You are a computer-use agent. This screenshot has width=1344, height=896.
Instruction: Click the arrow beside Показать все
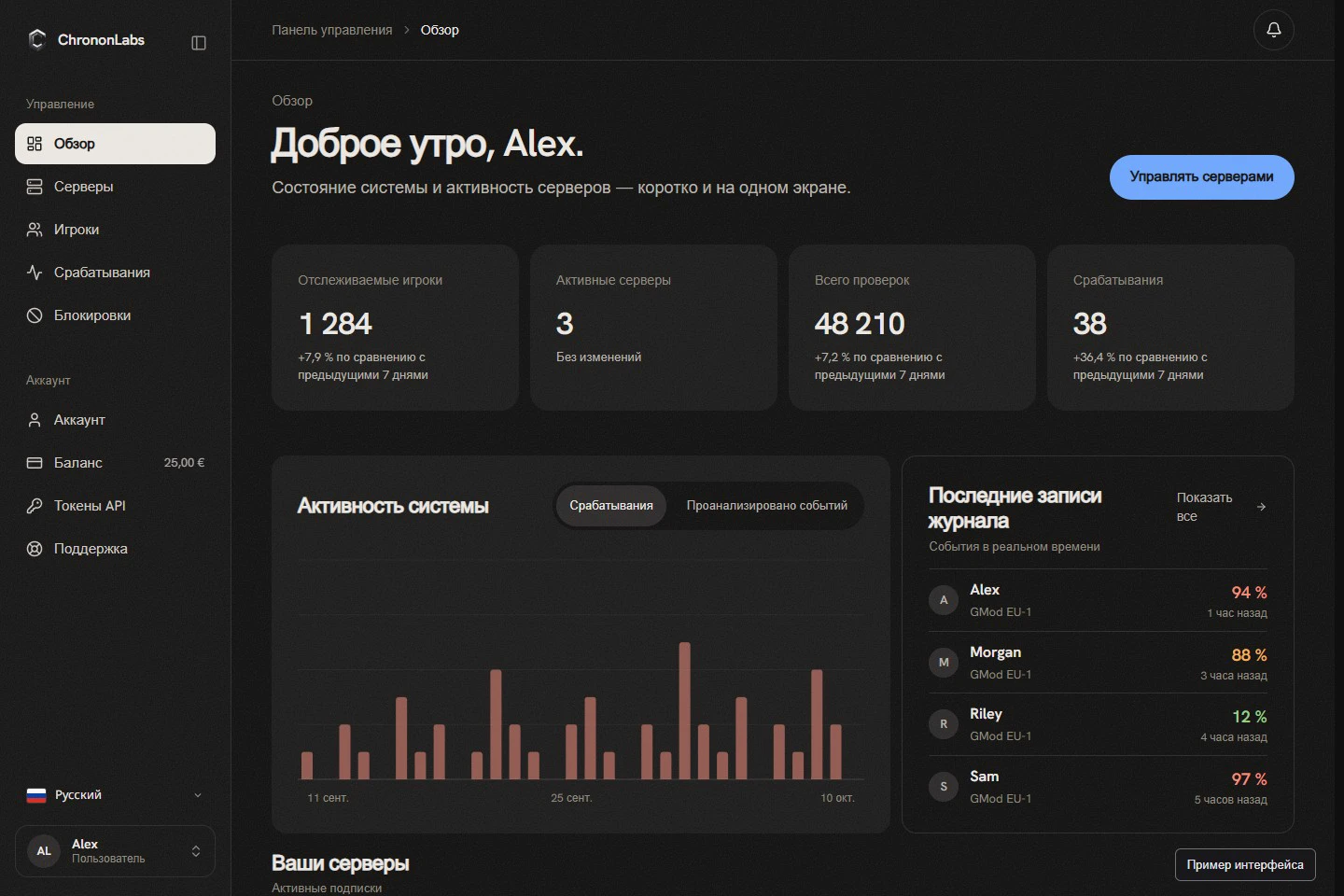(x=1261, y=507)
